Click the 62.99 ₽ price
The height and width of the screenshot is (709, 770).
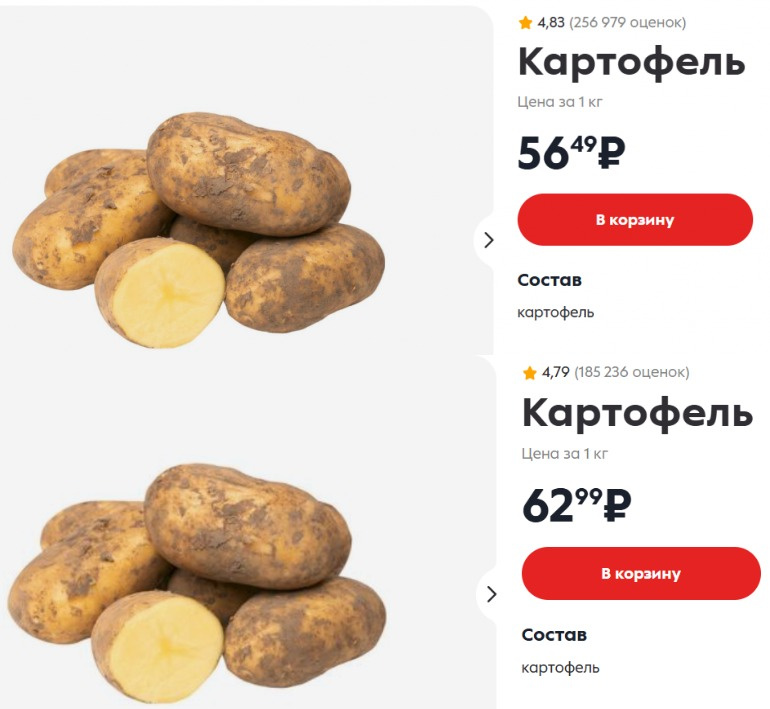(x=576, y=505)
